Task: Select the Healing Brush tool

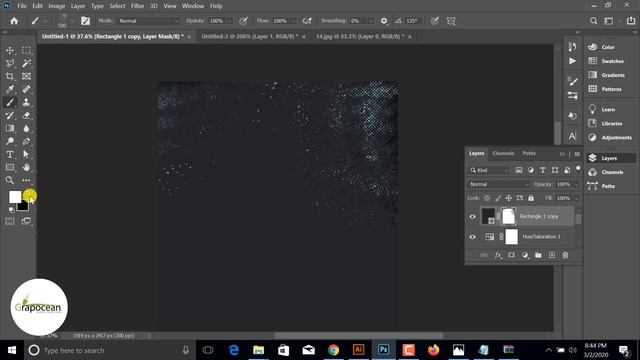Action: coord(26,89)
